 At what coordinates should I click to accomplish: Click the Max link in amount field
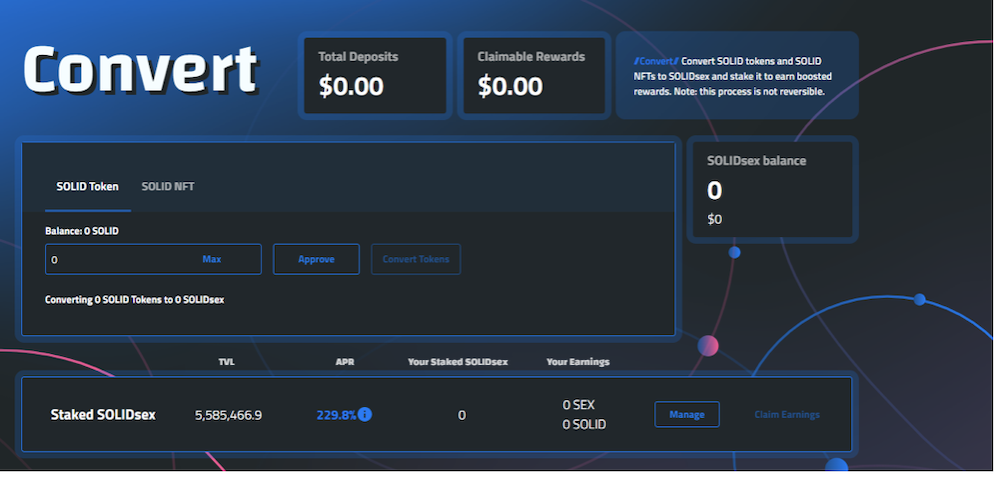pyautogui.click(x=212, y=259)
